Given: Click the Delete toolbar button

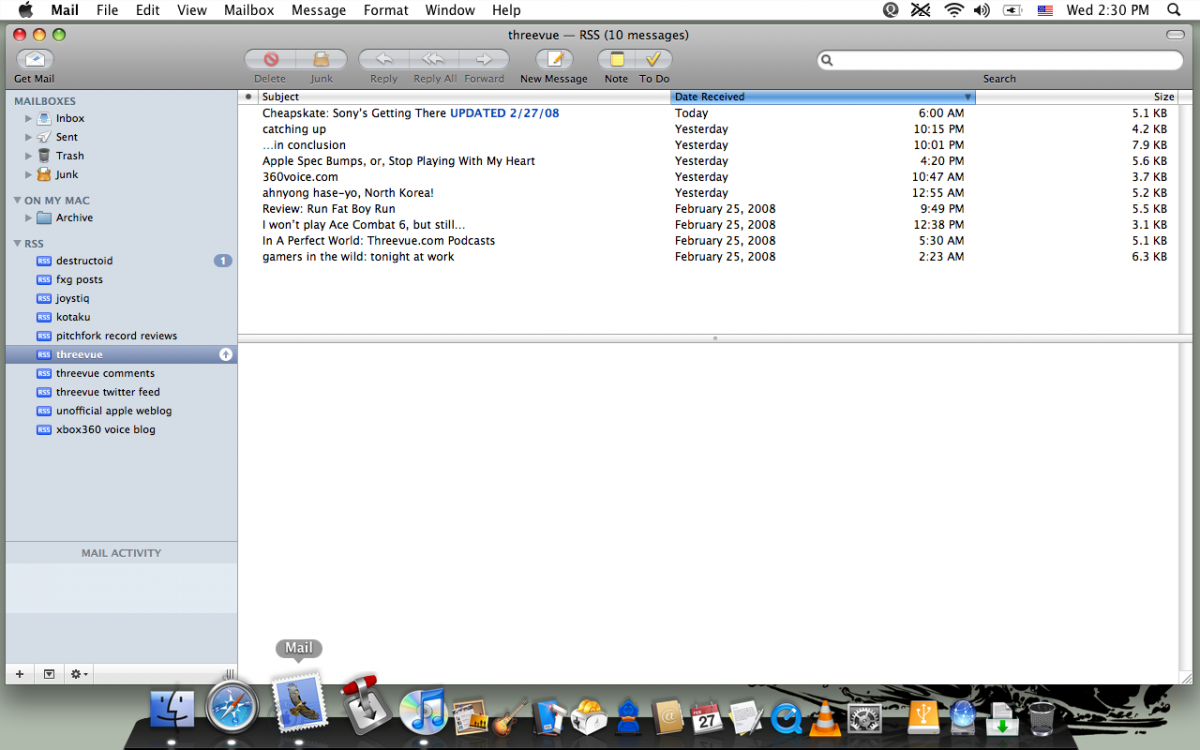Looking at the screenshot, I should (270, 60).
